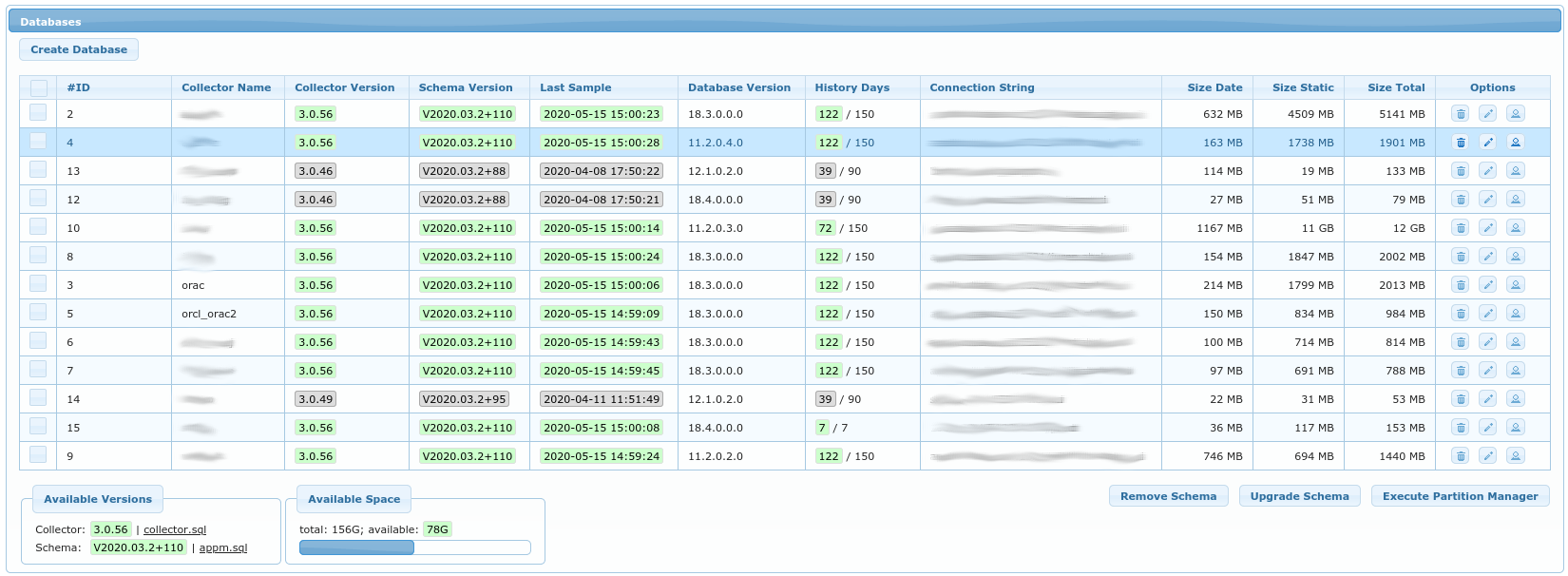Select the checkbox for orcl_orac2 row
The width and height of the screenshot is (1568, 576).
click(38, 312)
